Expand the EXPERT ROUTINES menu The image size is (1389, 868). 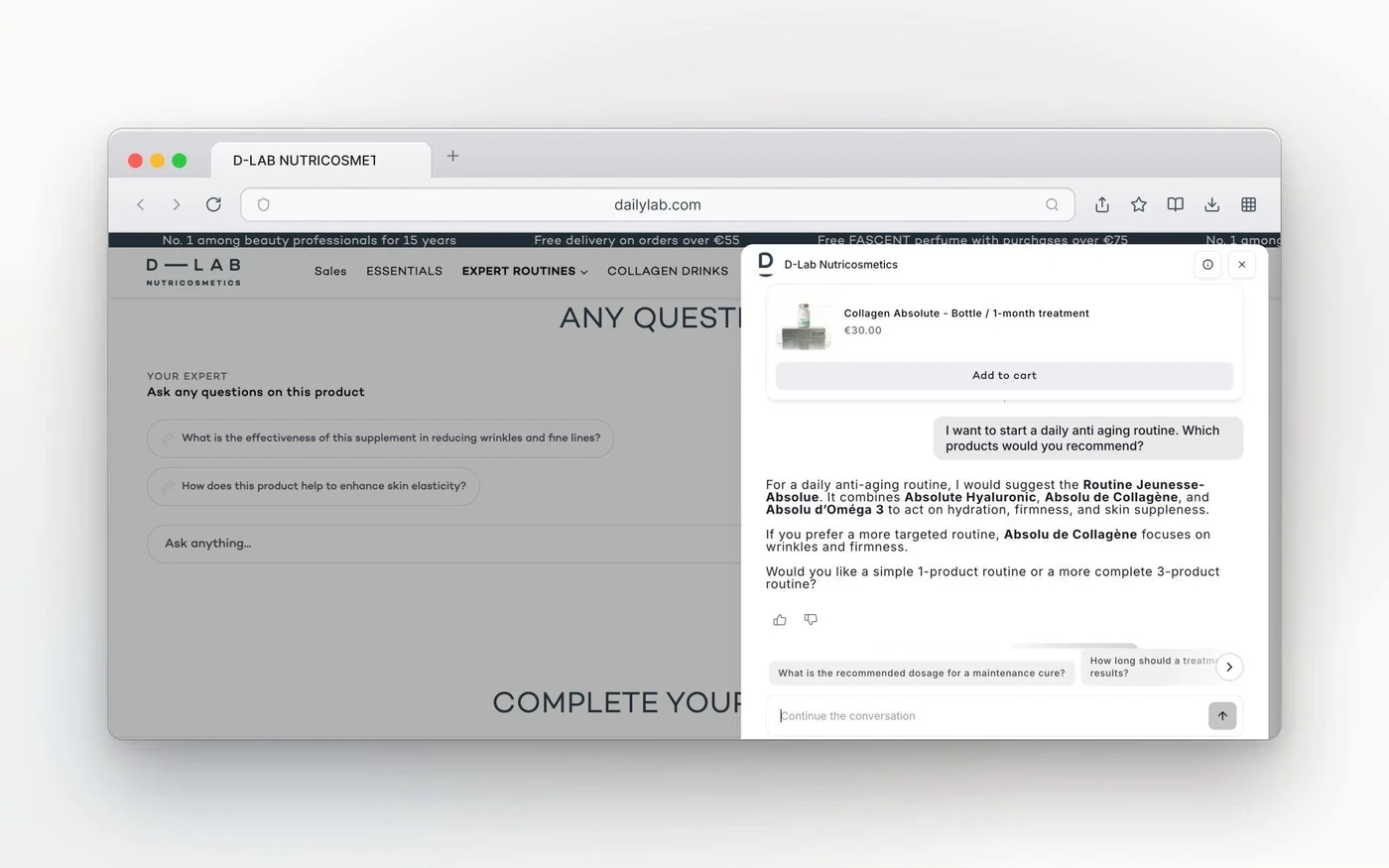525,271
